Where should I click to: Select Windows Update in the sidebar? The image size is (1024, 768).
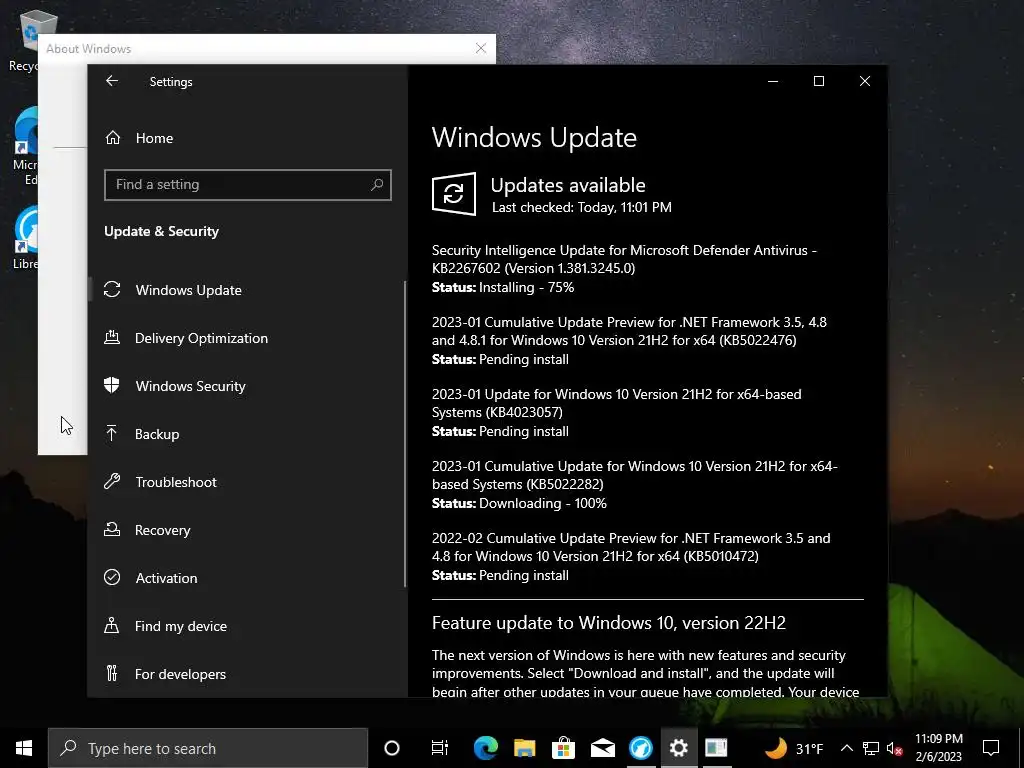(x=188, y=290)
